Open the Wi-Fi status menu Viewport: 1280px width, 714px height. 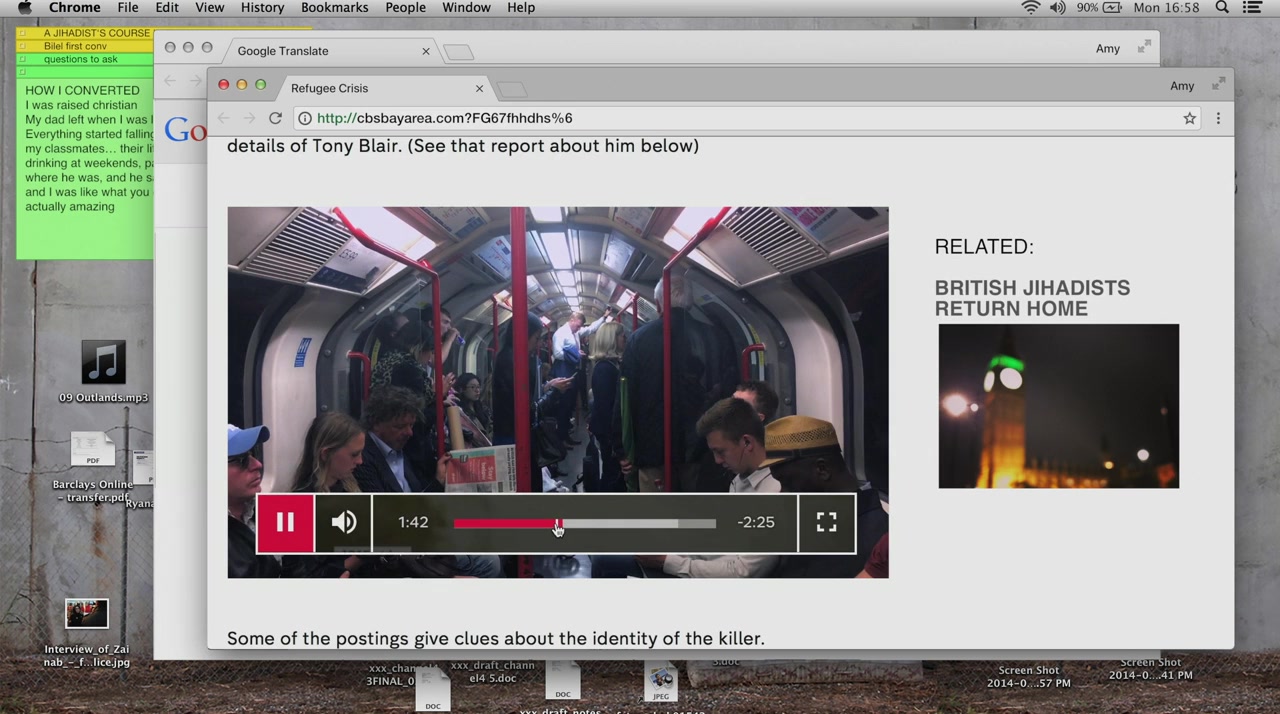(x=1030, y=8)
